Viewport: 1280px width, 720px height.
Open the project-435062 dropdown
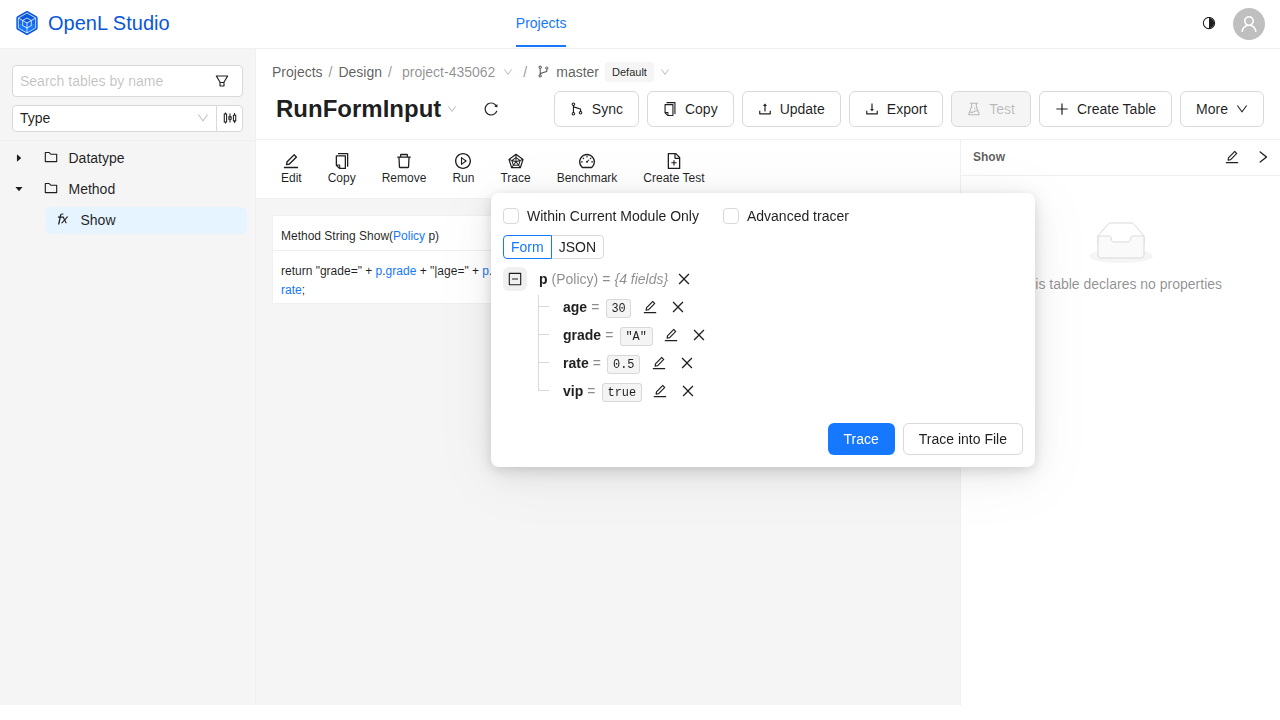508,72
